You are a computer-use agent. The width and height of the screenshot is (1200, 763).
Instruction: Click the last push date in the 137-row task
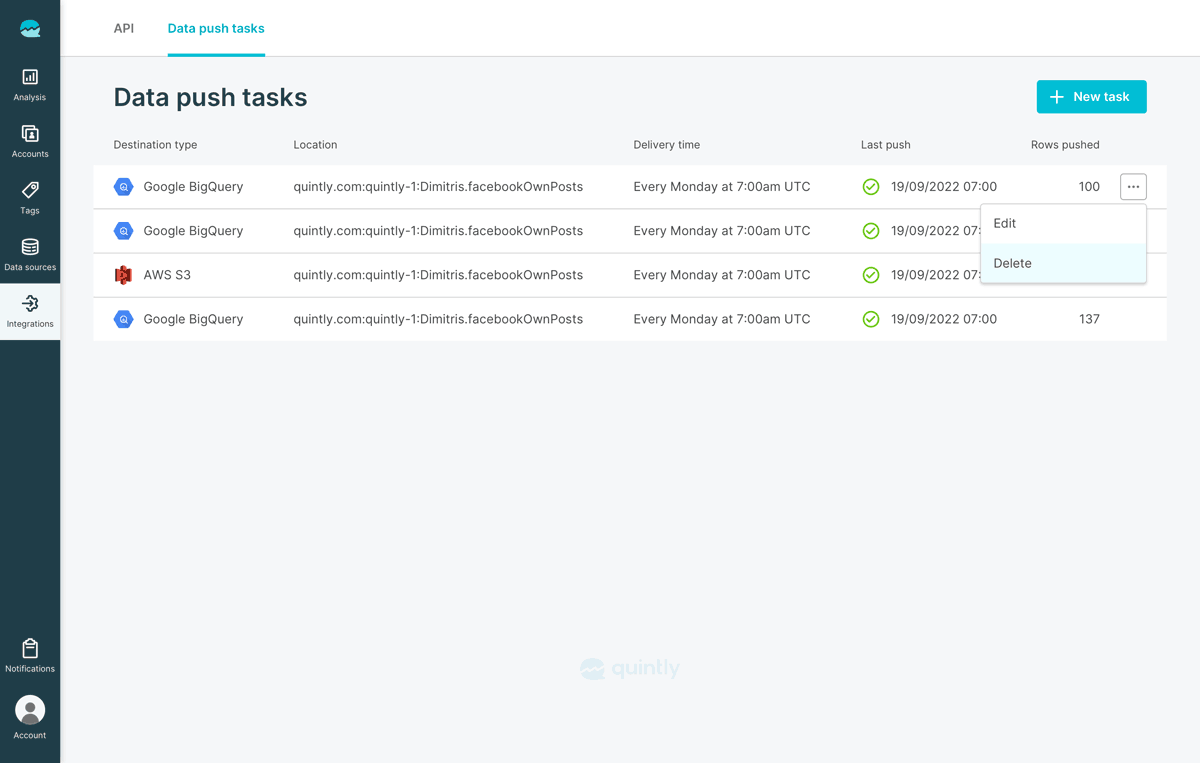coord(944,319)
